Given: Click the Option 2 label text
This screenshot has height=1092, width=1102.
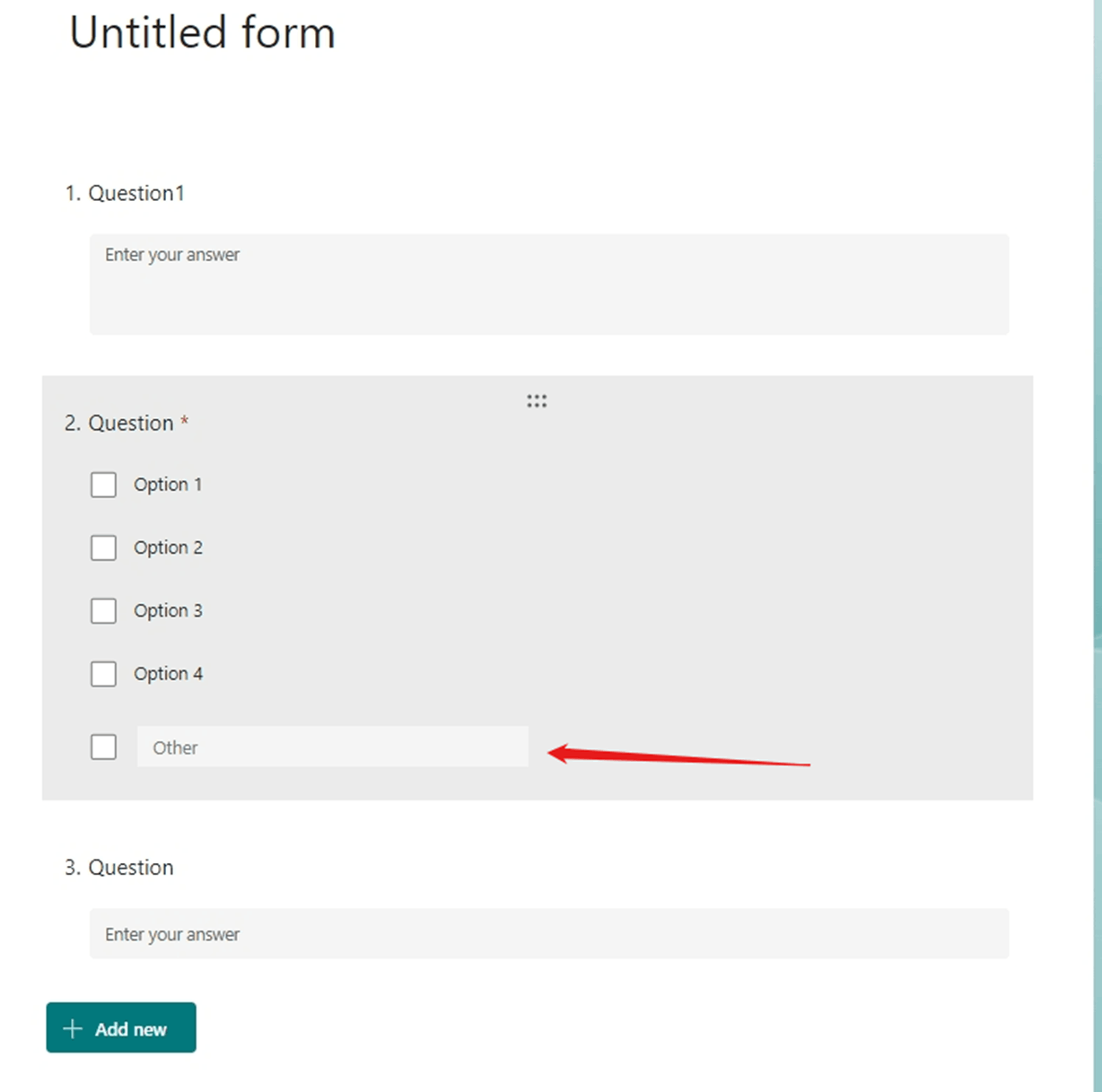Looking at the screenshot, I should click(x=168, y=547).
